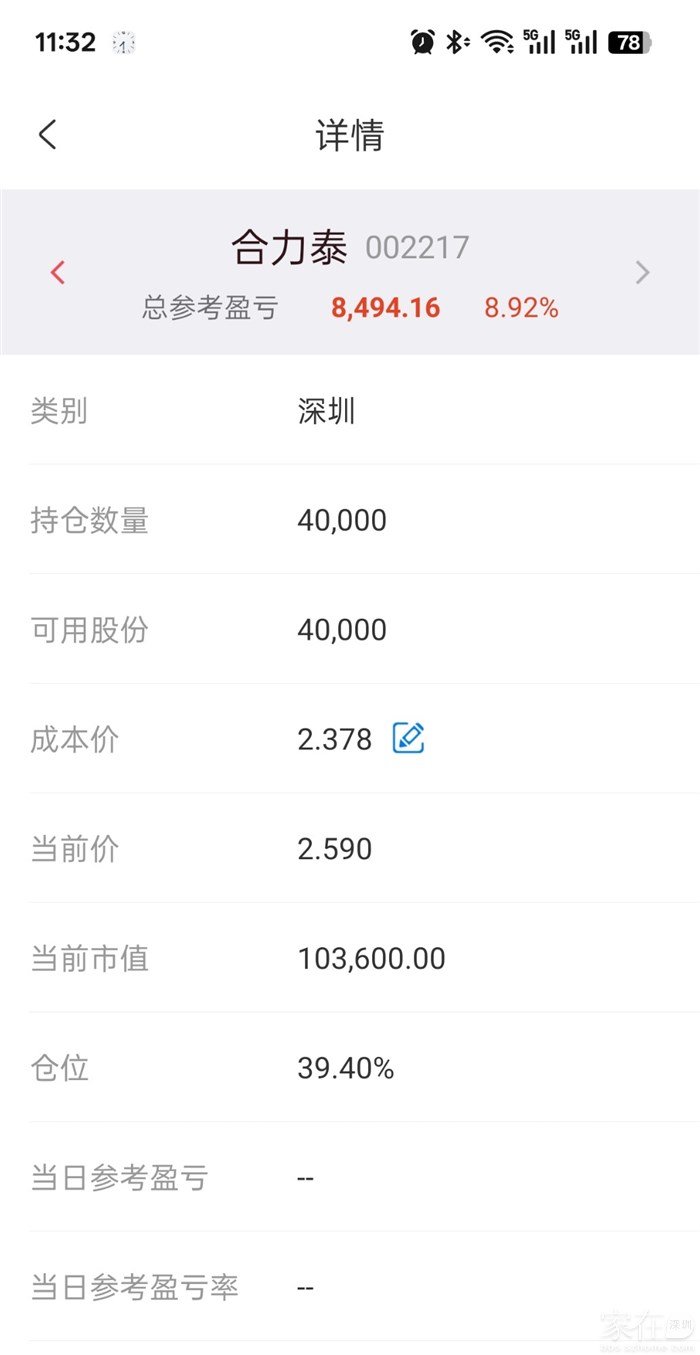Tap the Wi-Fi status icon
700x1355 pixels.
coord(496,42)
